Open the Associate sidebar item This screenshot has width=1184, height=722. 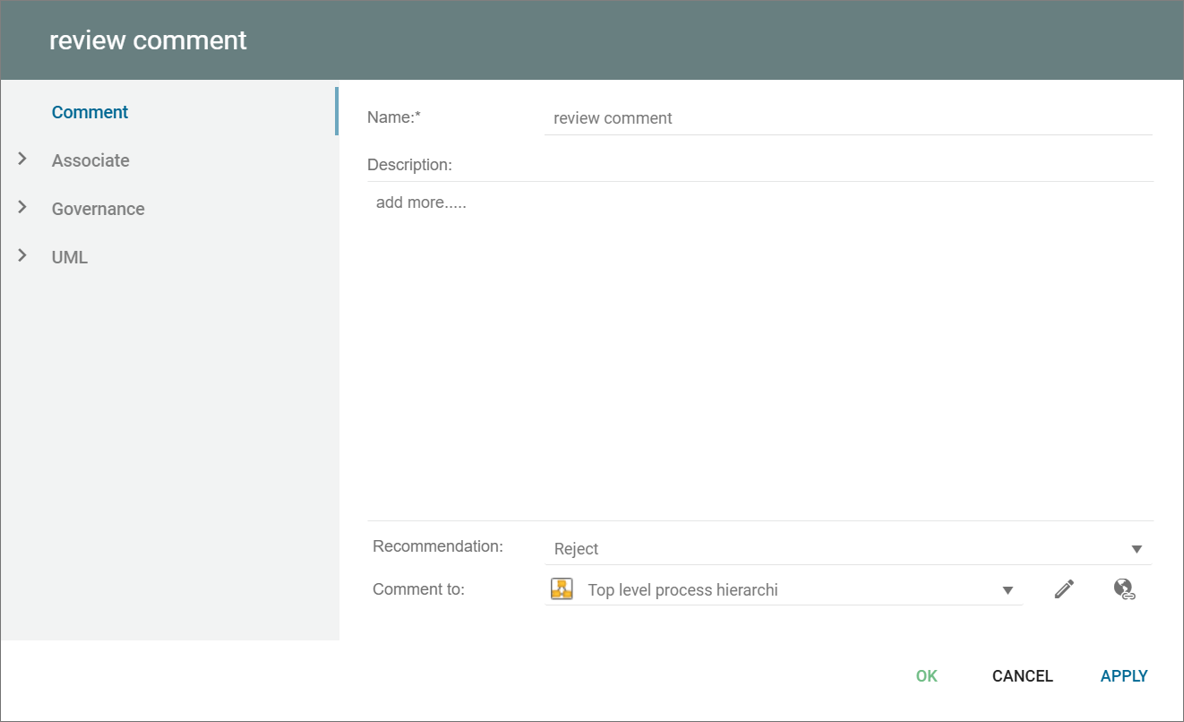pos(91,161)
